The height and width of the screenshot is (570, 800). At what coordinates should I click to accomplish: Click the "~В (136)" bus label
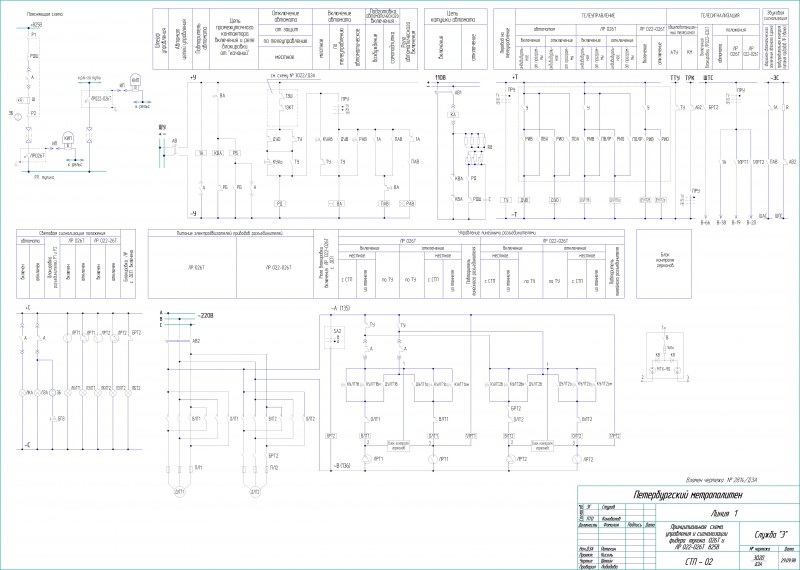point(341,466)
